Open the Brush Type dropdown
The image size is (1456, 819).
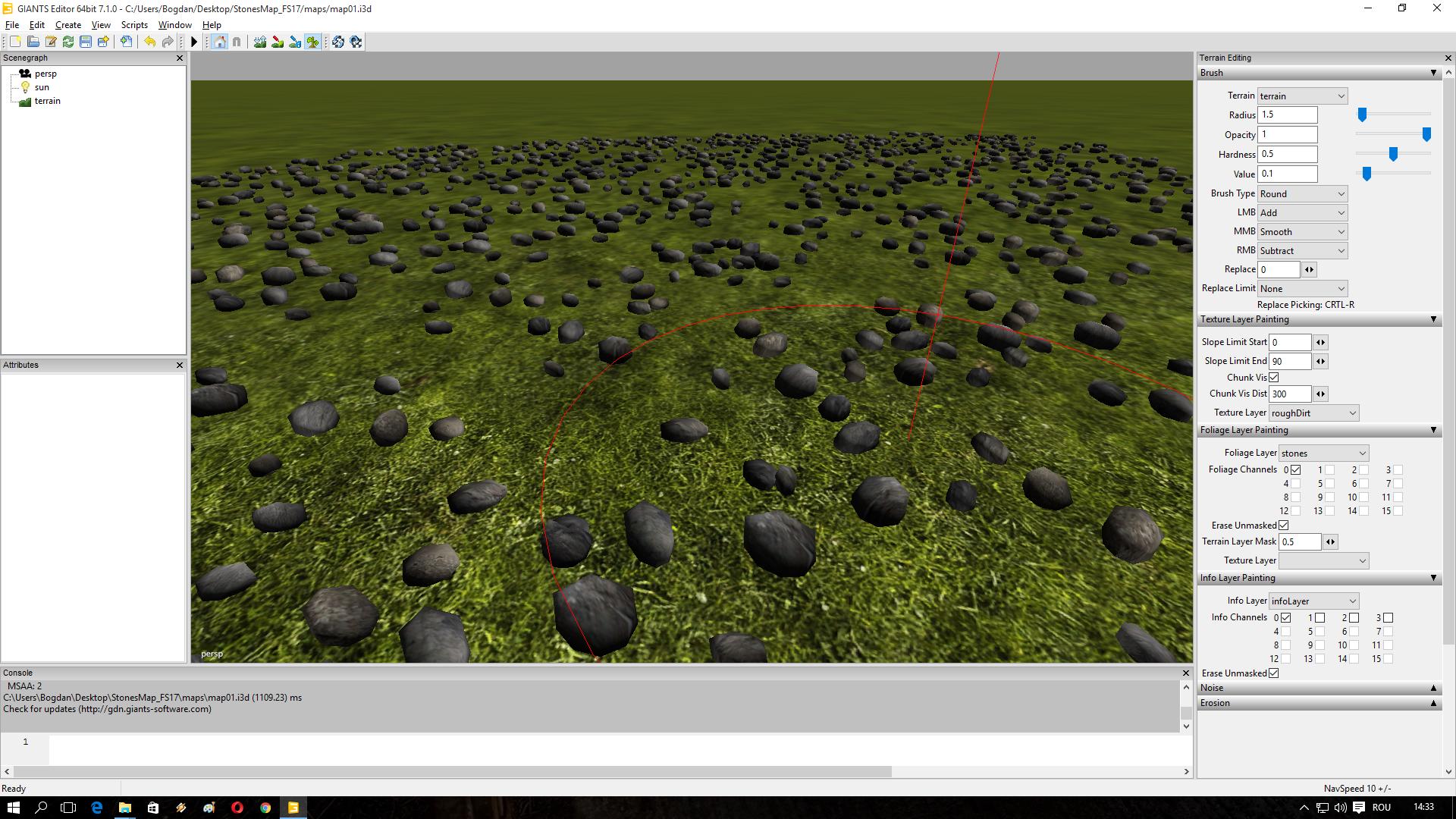click(x=1302, y=194)
